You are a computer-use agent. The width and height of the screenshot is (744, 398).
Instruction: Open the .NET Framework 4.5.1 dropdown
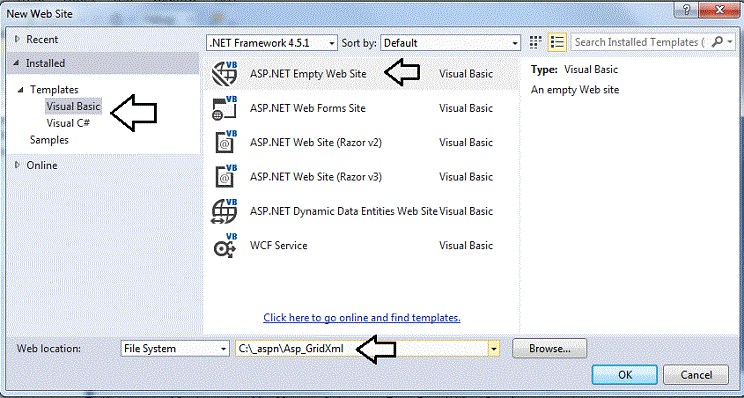tap(272, 43)
